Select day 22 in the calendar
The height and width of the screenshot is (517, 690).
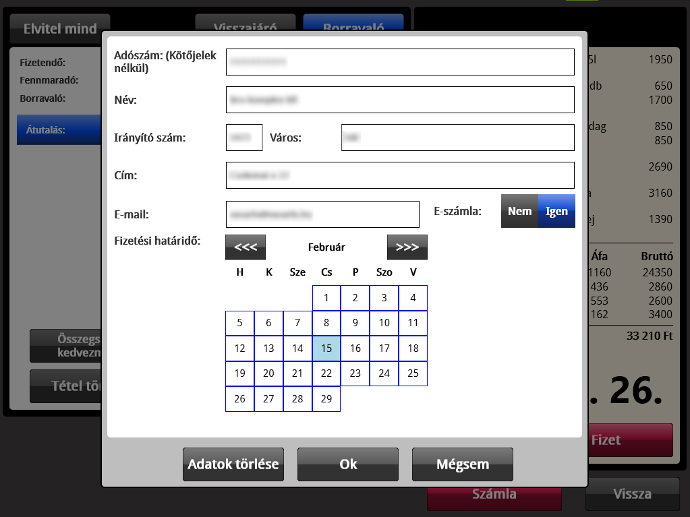326,373
